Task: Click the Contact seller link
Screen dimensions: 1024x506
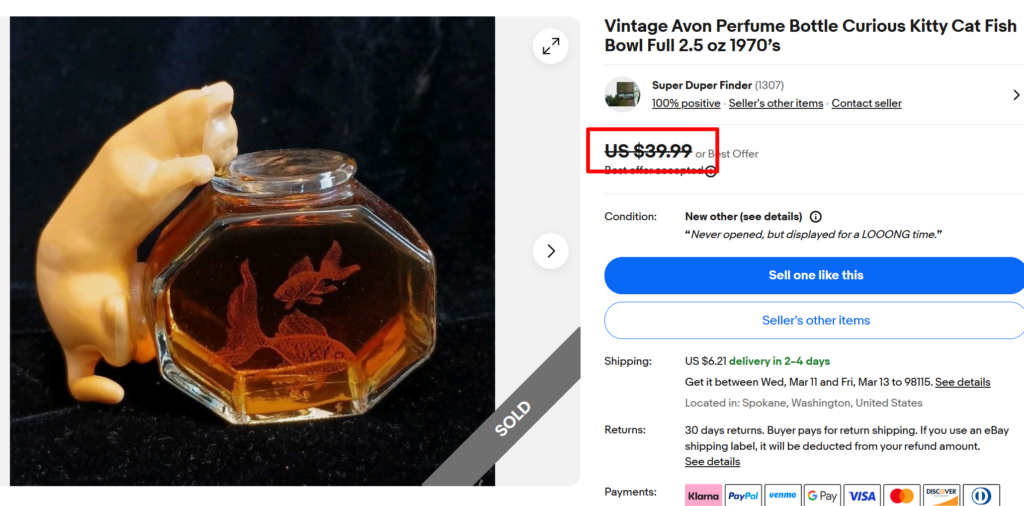Action: click(x=866, y=104)
